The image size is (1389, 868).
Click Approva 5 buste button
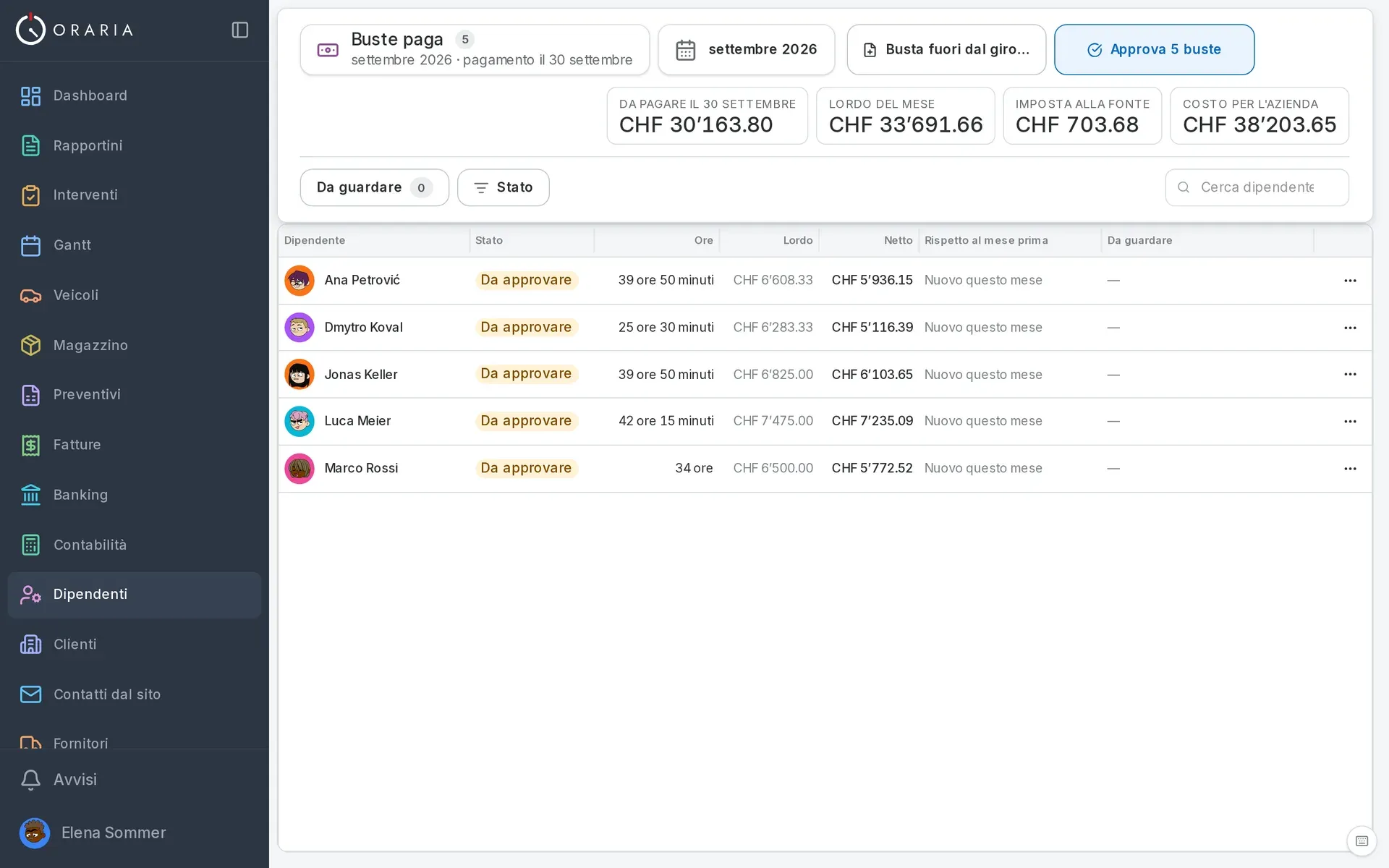pos(1154,49)
